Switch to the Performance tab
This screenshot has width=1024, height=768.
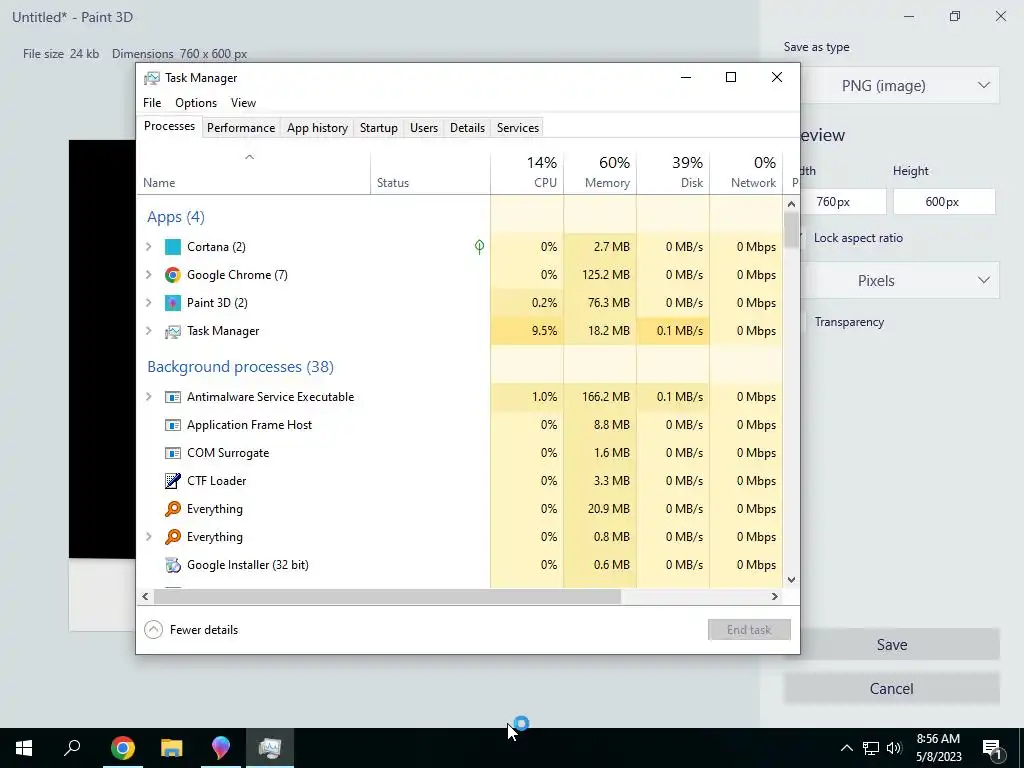point(241,128)
